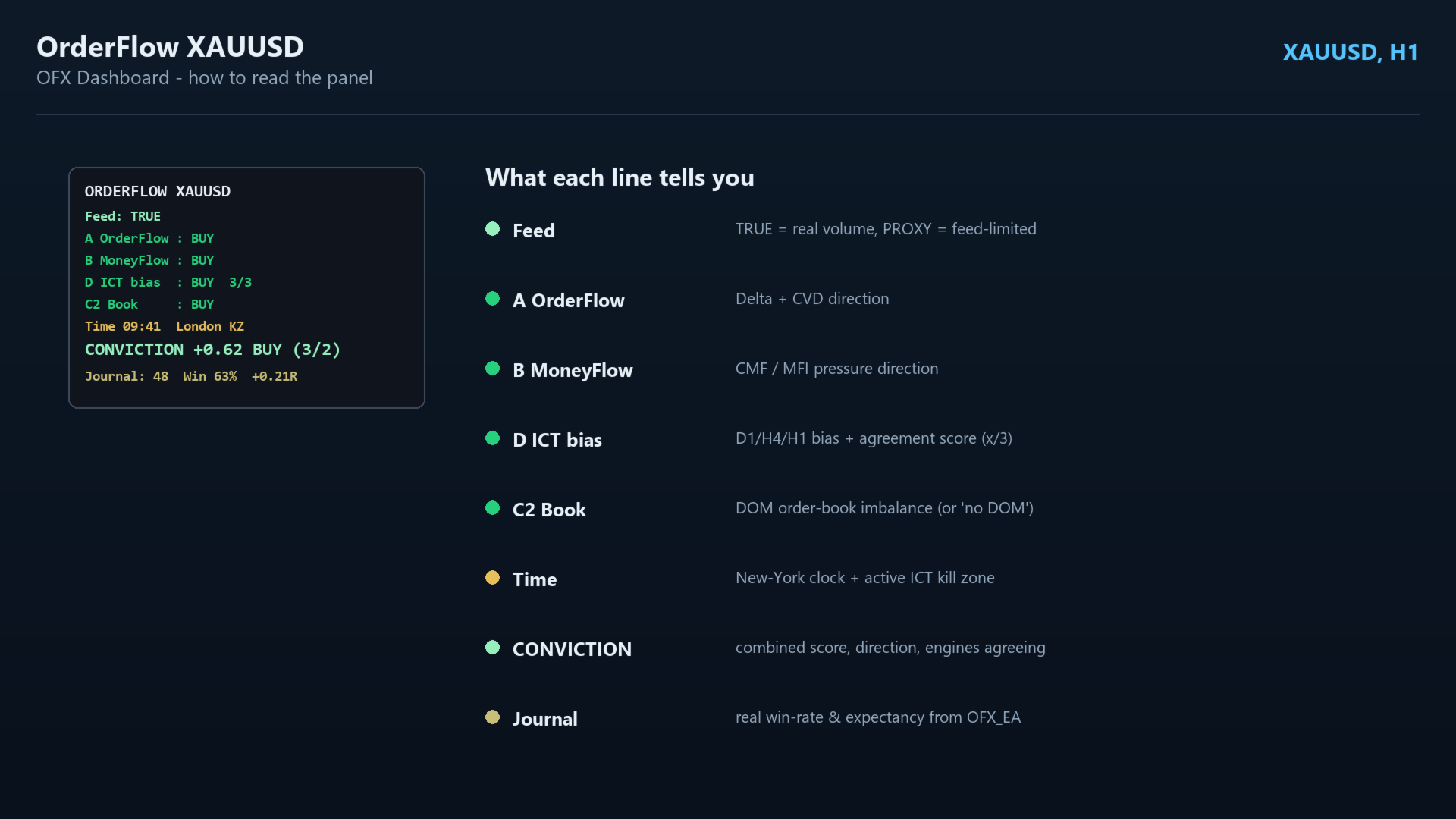
Task: Click the CONVICTION +0.62 BUY line in panel
Action: pyautogui.click(x=212, y=350)
